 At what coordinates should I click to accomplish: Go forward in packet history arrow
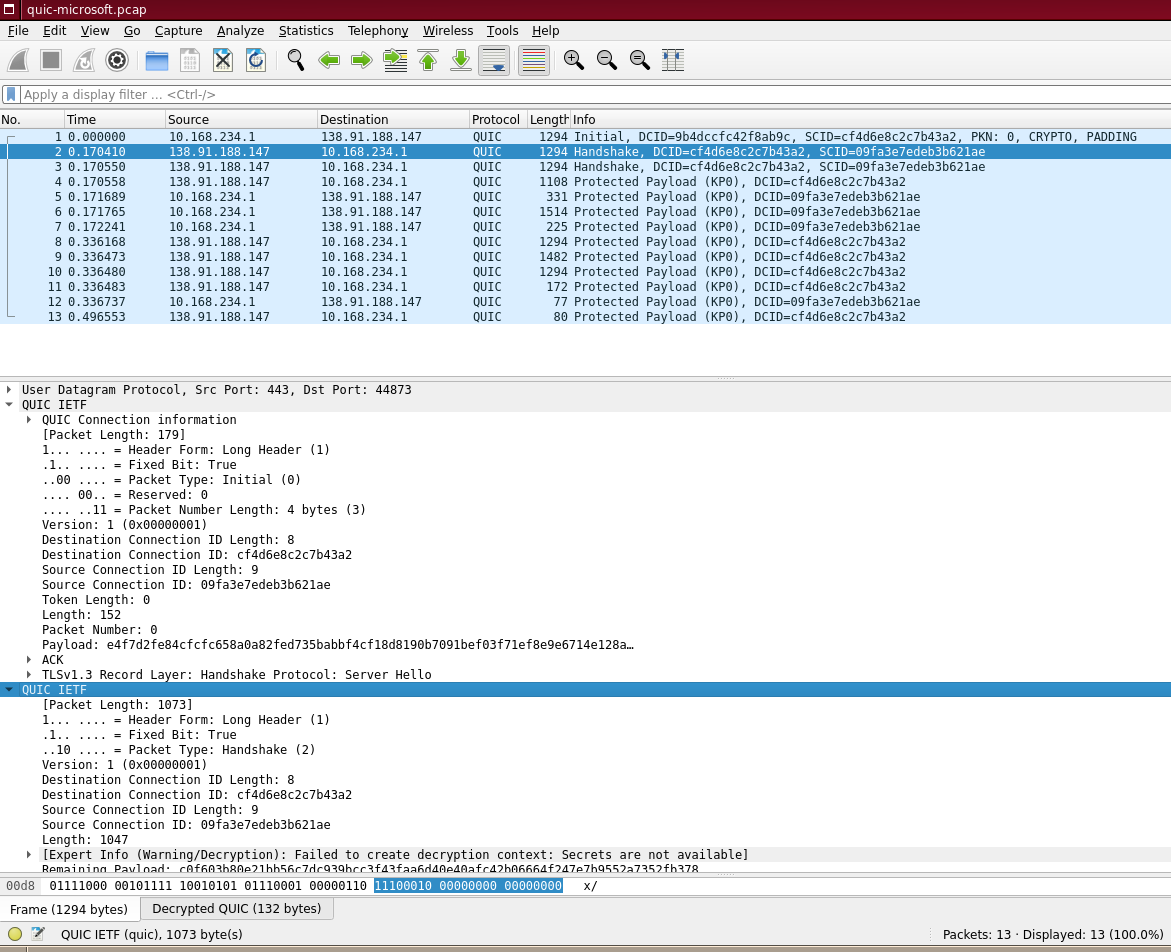click(361, 60)
